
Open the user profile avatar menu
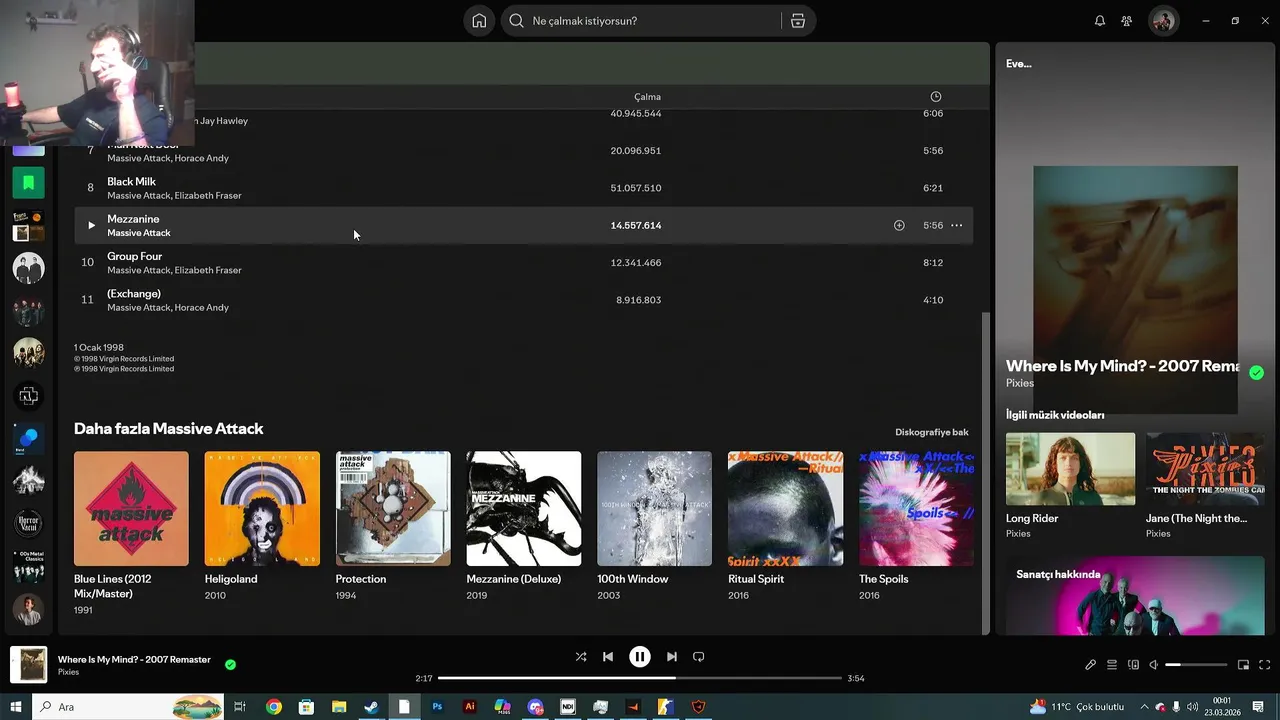(1163, 21)
